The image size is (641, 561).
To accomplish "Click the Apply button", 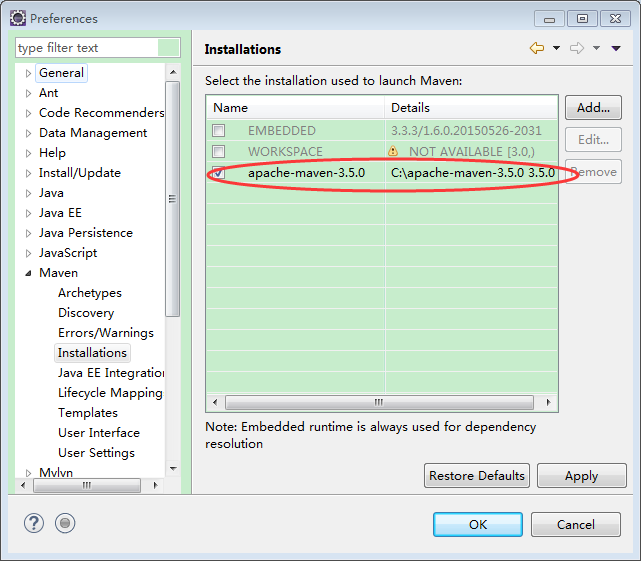I will point(581,476).
